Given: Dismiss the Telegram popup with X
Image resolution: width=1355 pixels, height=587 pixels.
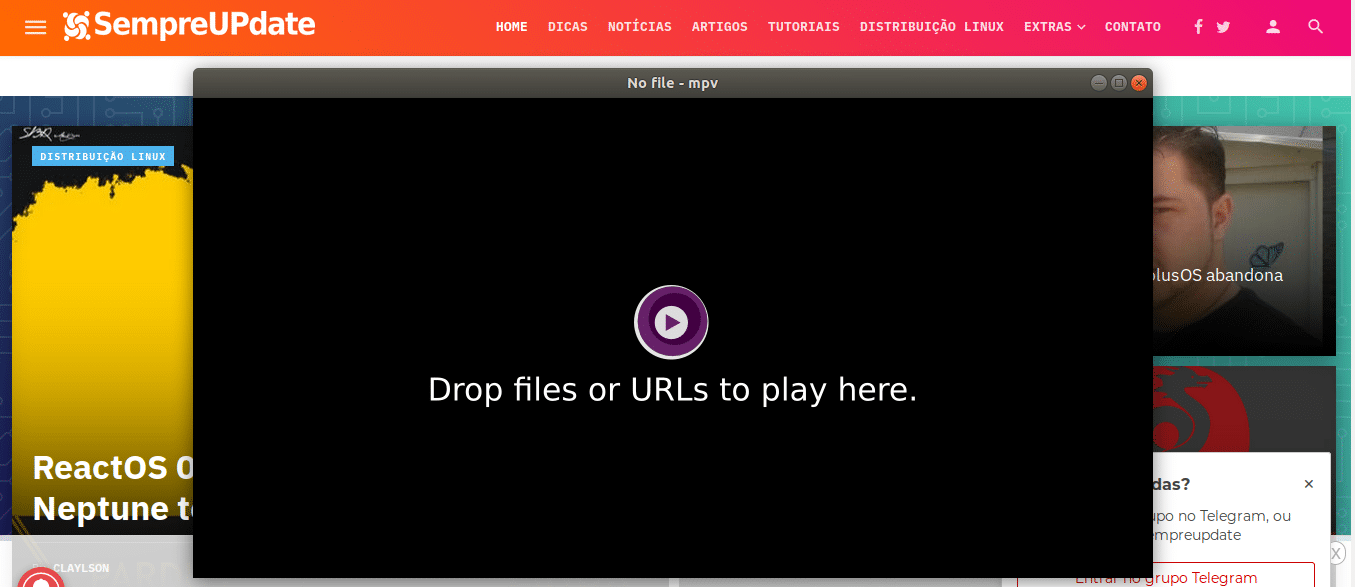Looking at the screenshot, I should [1309, 484].
